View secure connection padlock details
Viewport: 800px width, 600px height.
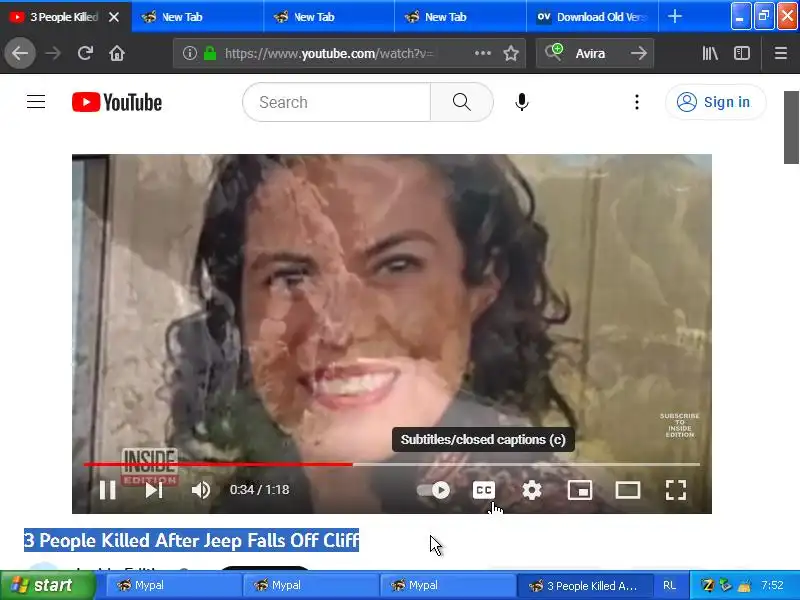210,53
